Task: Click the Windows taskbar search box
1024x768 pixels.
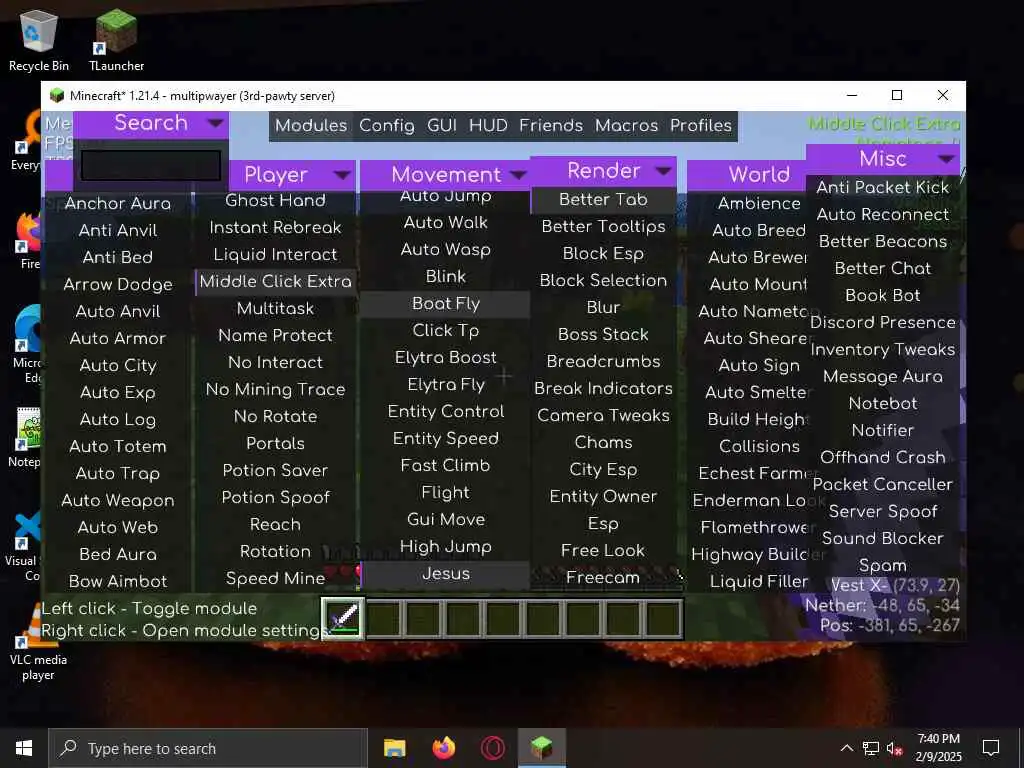Action: 208,748
